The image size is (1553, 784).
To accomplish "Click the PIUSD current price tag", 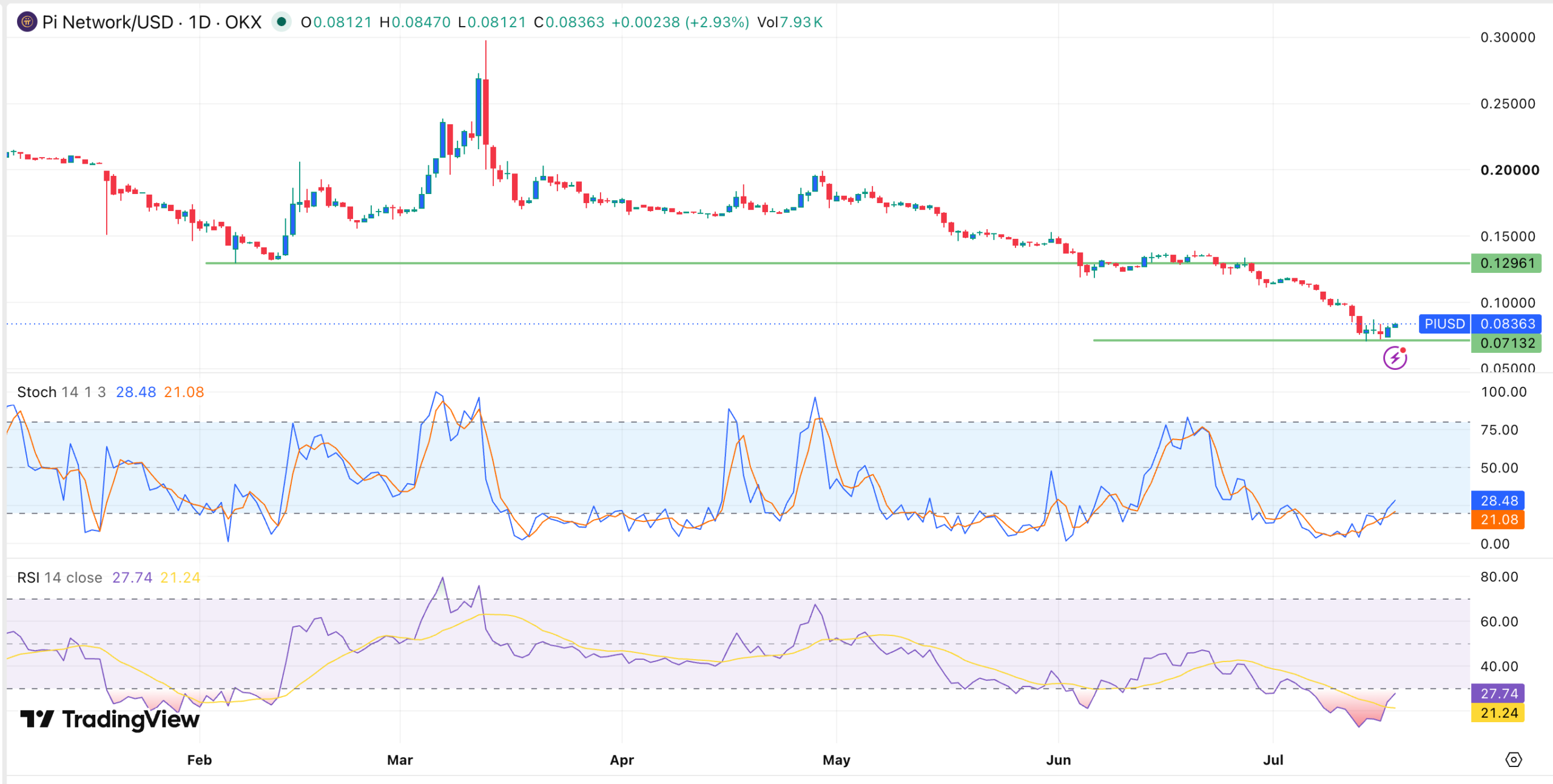I will (1444, 324).
